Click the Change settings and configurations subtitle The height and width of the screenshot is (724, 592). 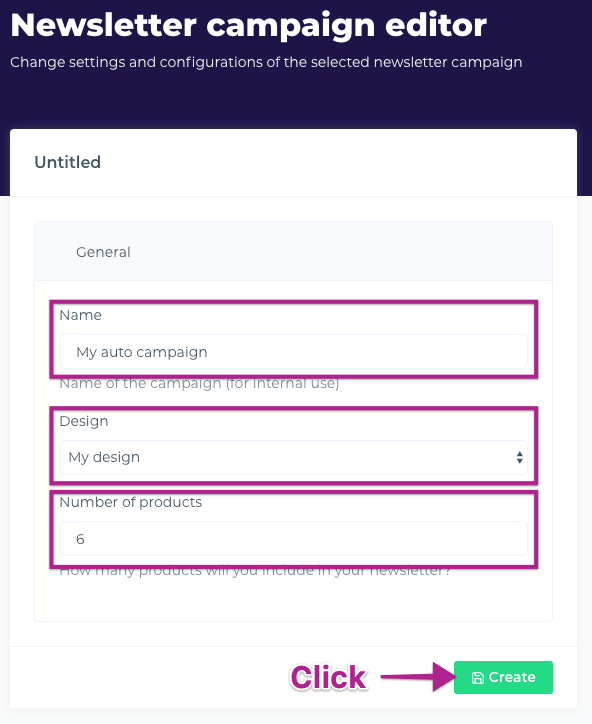pos(266,62)
